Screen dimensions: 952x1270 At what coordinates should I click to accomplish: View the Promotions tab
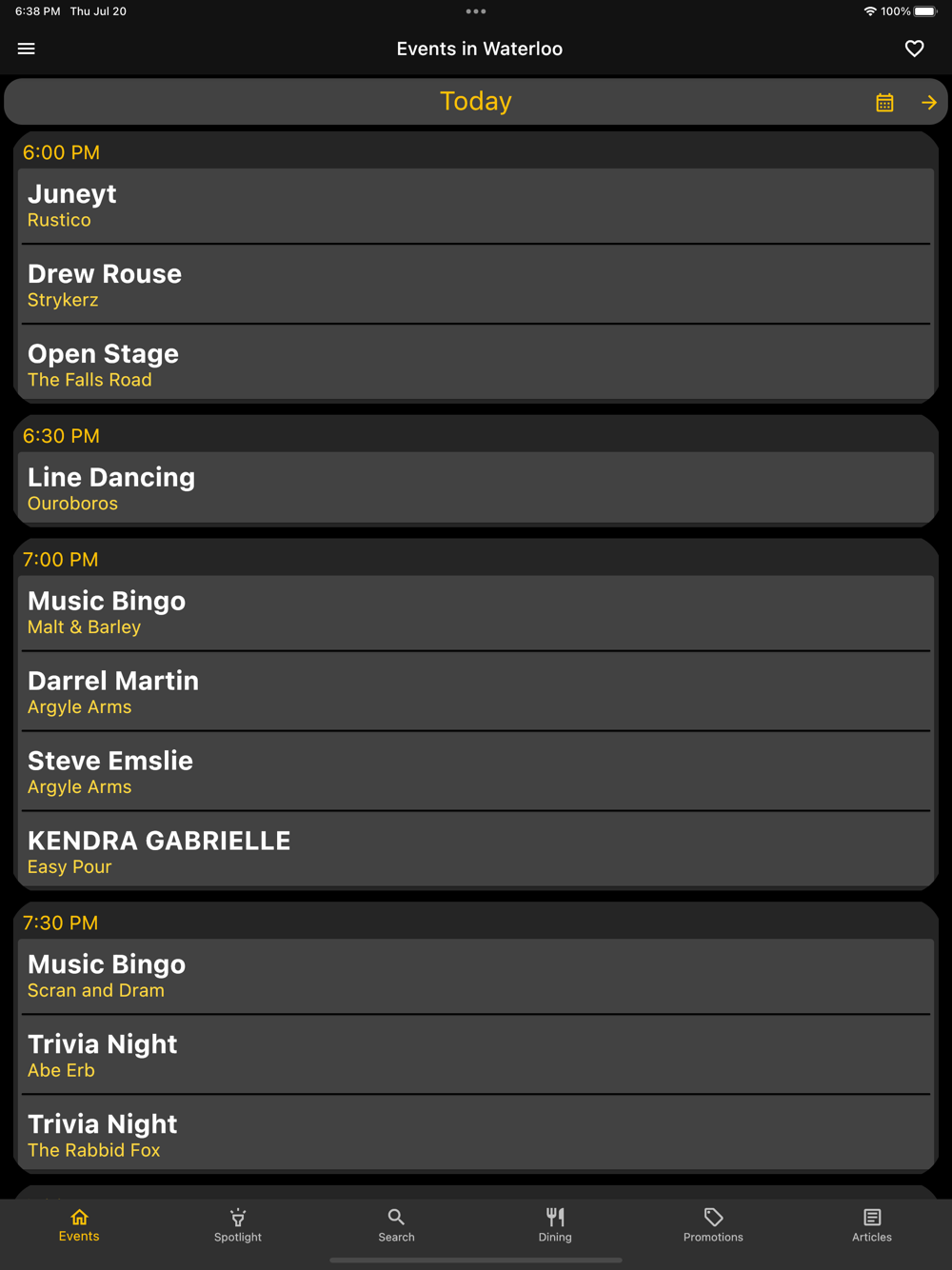pos(713,1224)
